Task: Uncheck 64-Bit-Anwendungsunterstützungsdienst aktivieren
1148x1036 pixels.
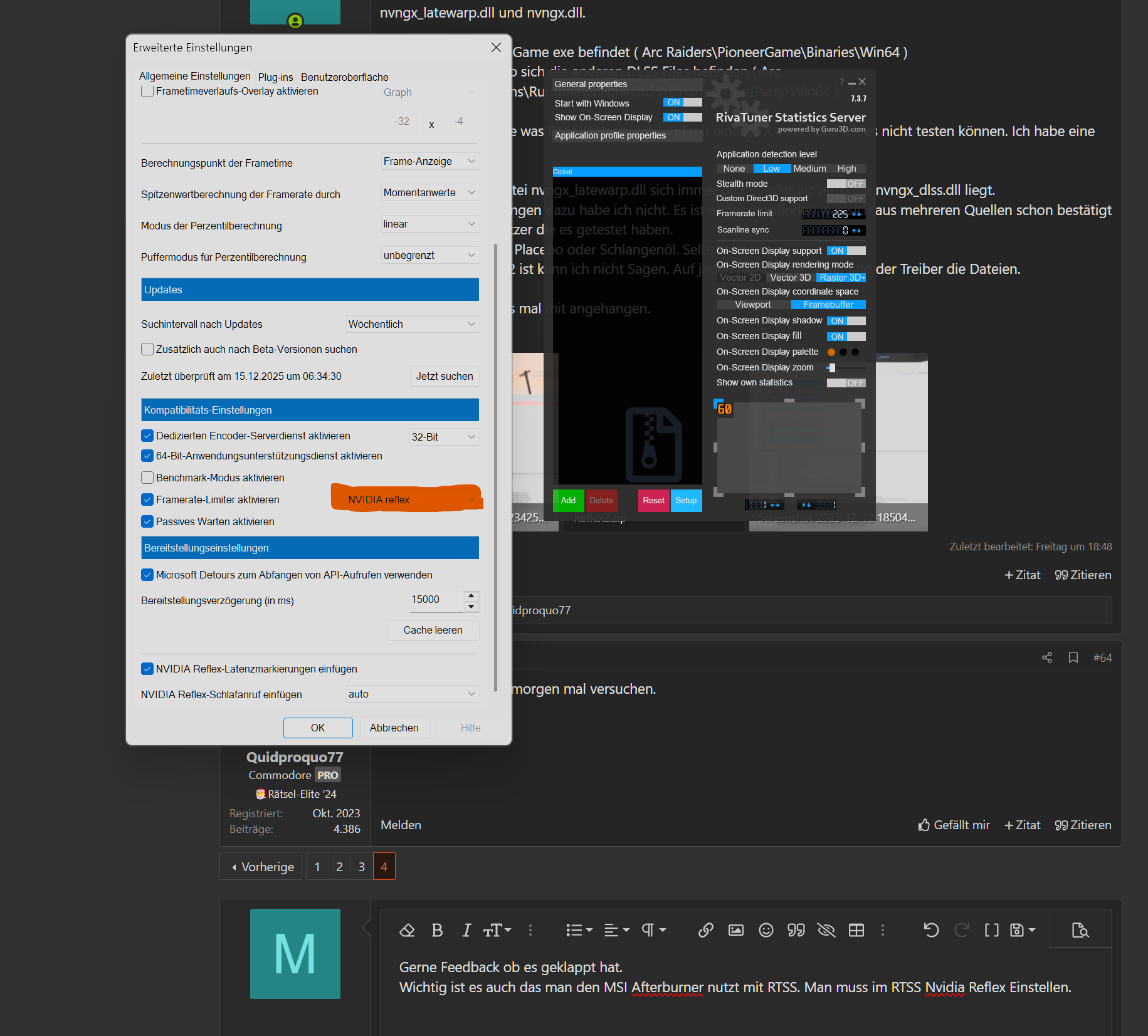Action: pyautogui.click(x=147, y=456)
